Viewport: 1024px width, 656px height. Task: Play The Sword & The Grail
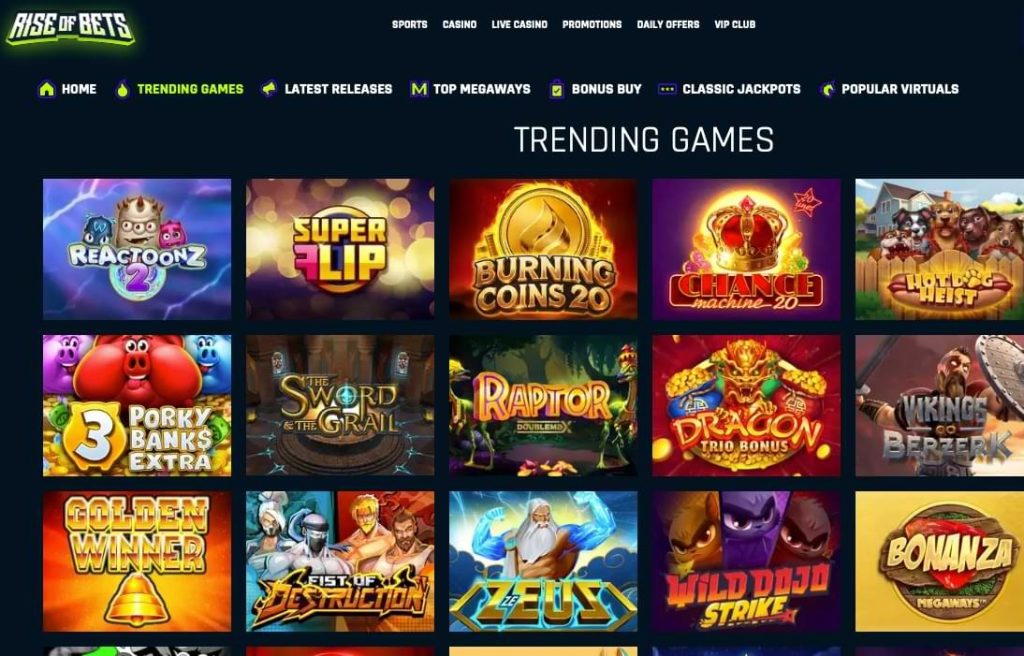pyautogui.click(x=340, y=405)
